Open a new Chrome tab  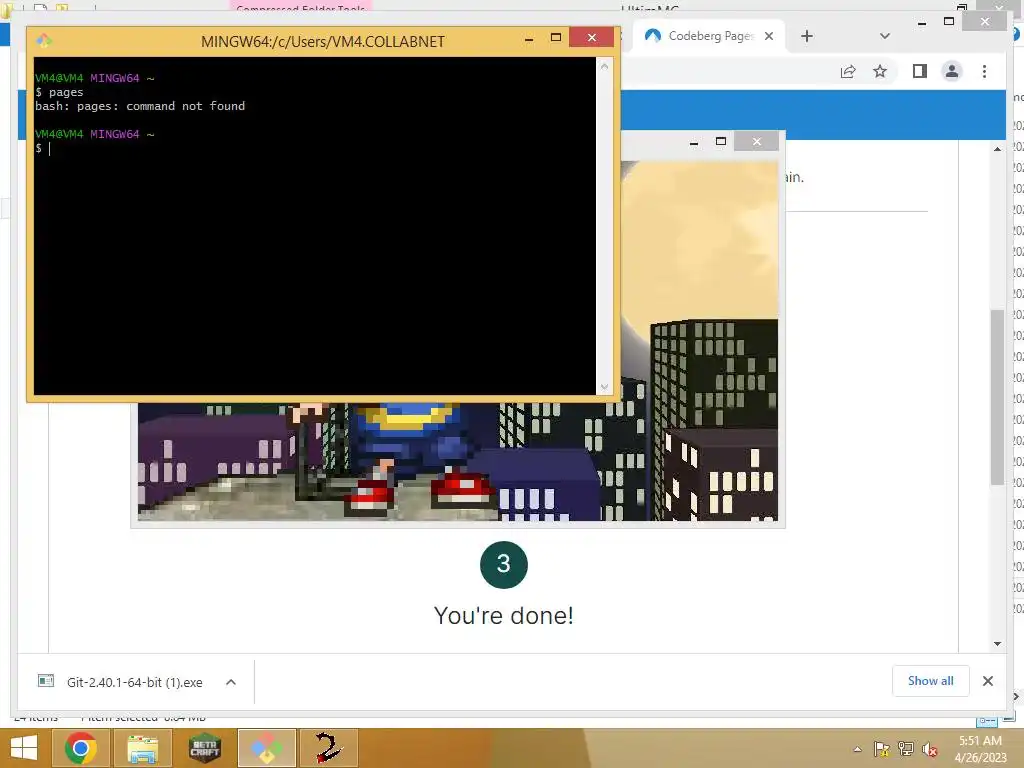[x=807, y=36]
